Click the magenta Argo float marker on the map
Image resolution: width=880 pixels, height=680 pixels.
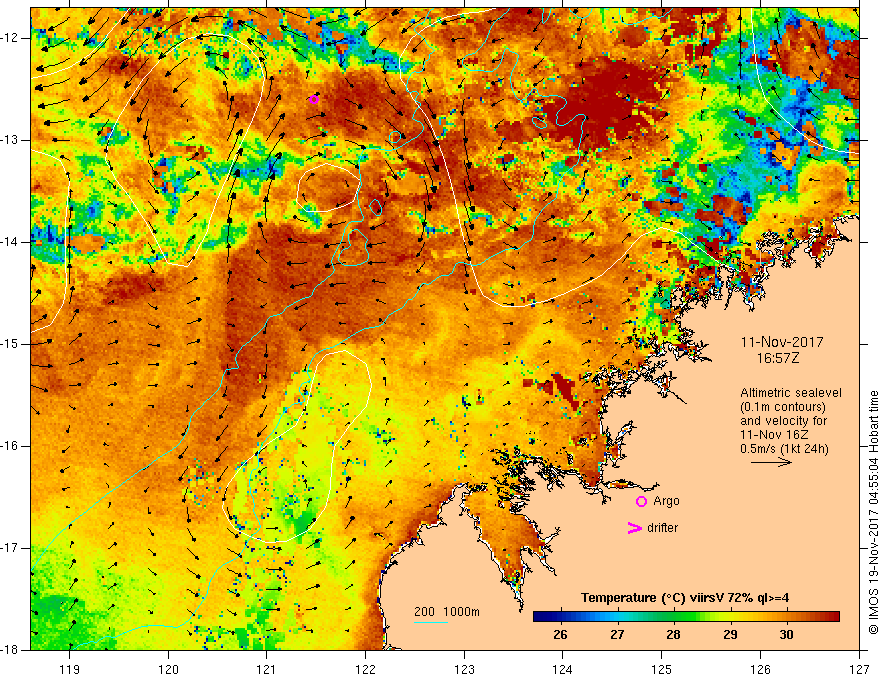coord(314,99)
